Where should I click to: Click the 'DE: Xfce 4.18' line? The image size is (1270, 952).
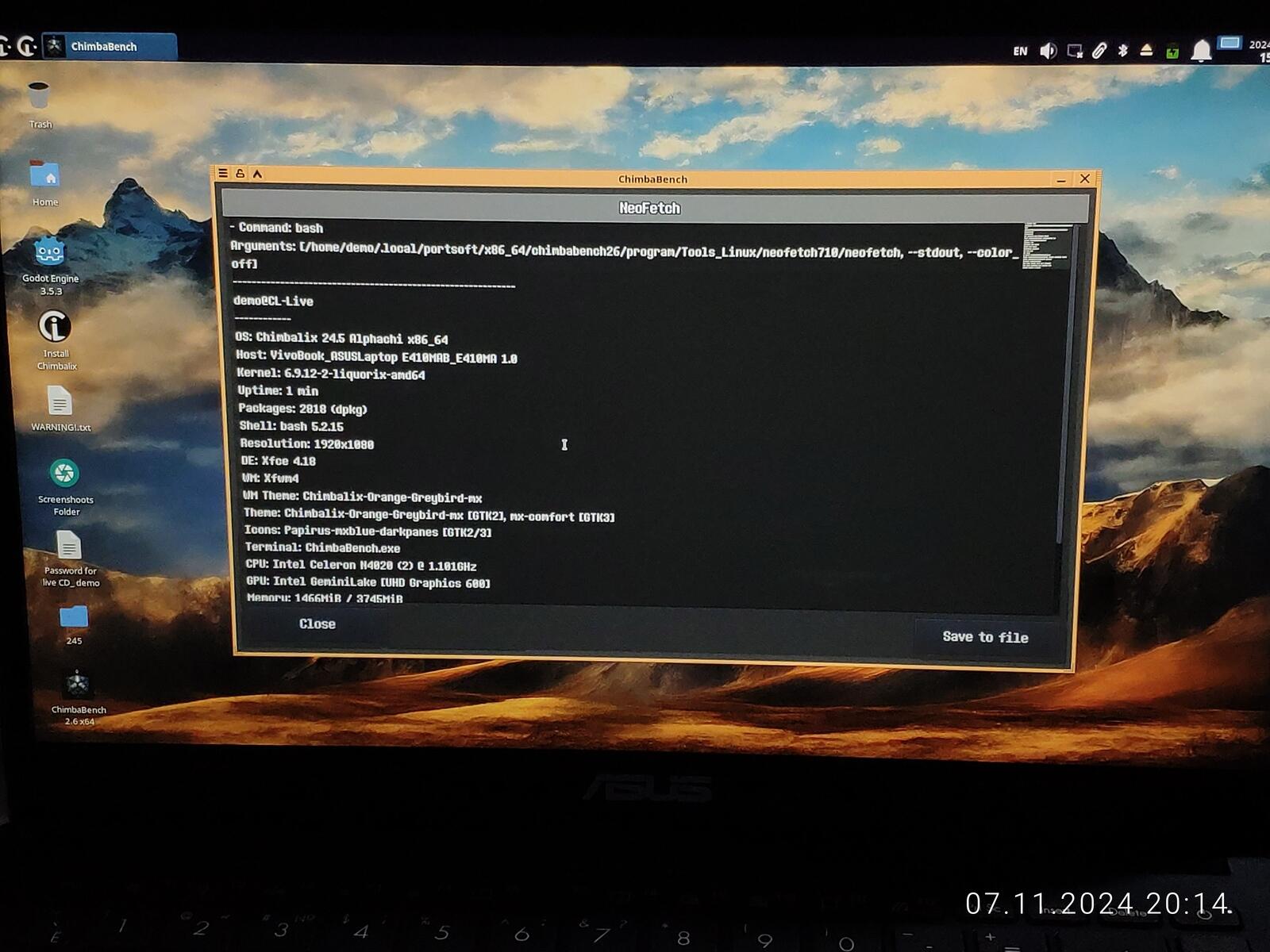(279, 461)
